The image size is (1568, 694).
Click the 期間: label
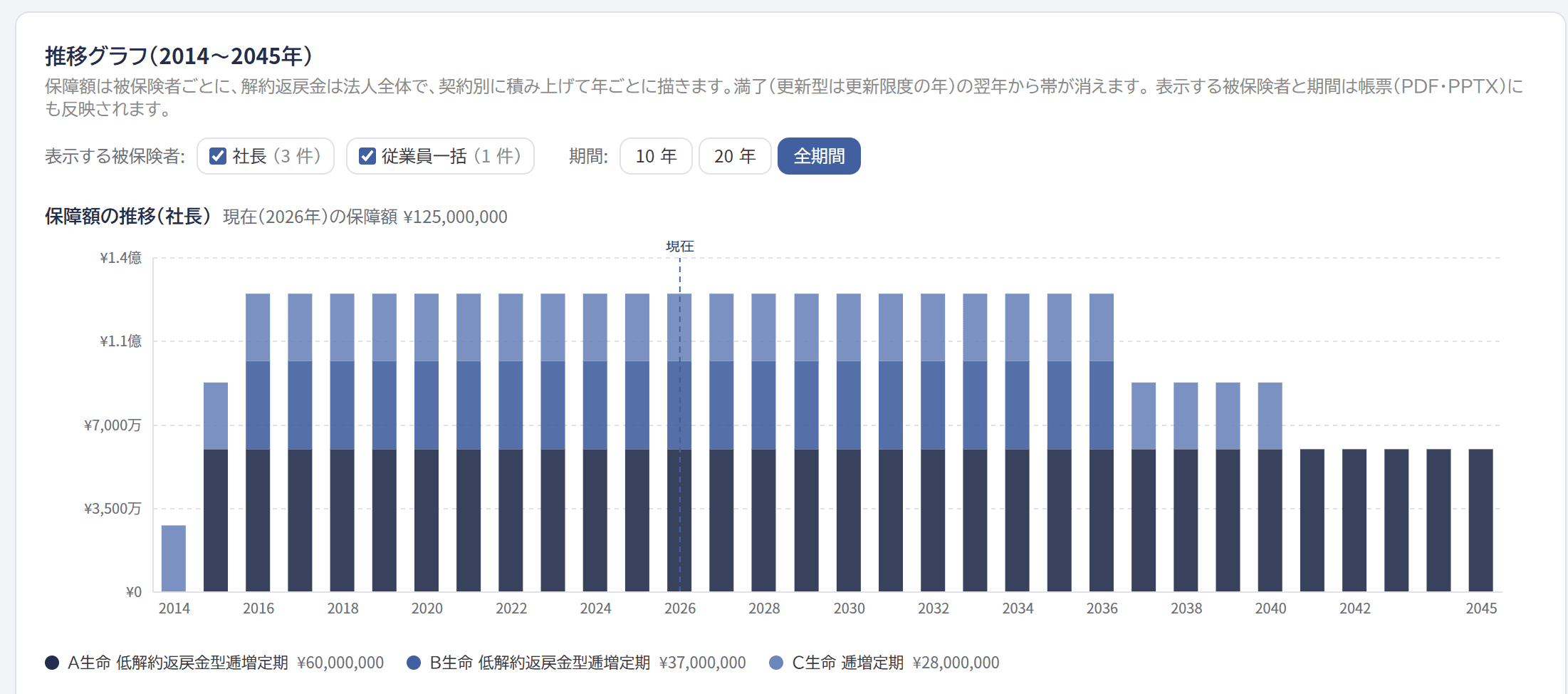coord(588,156)
